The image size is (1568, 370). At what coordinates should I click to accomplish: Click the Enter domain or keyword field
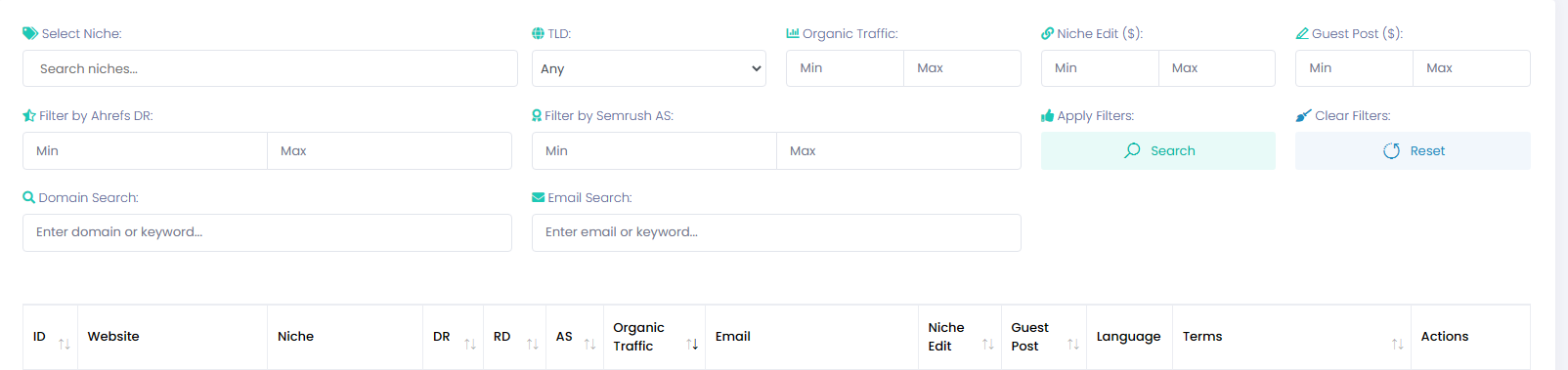[x=267, y=232]
